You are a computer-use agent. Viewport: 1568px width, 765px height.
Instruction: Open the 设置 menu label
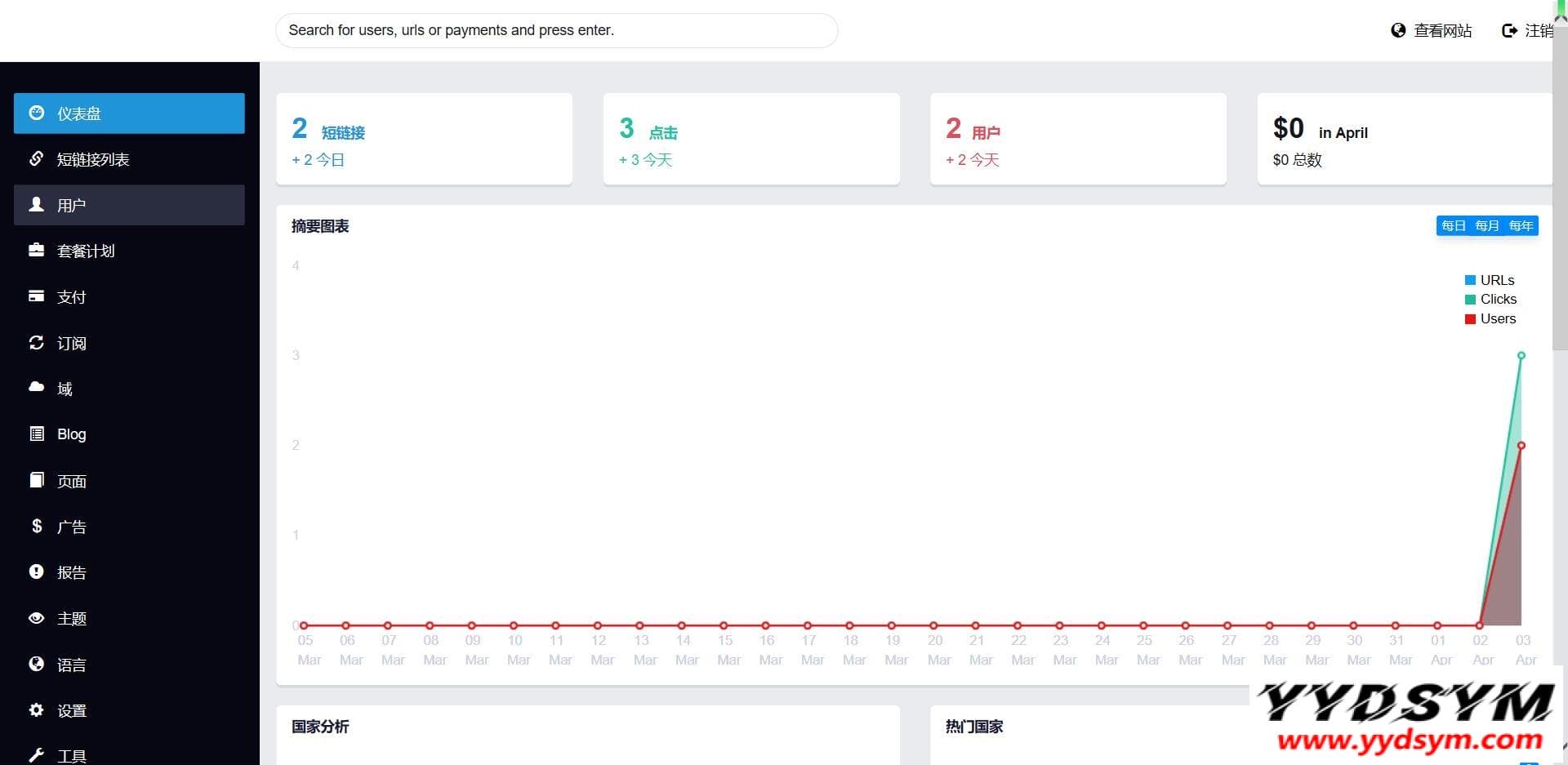[x=72, y=710]
